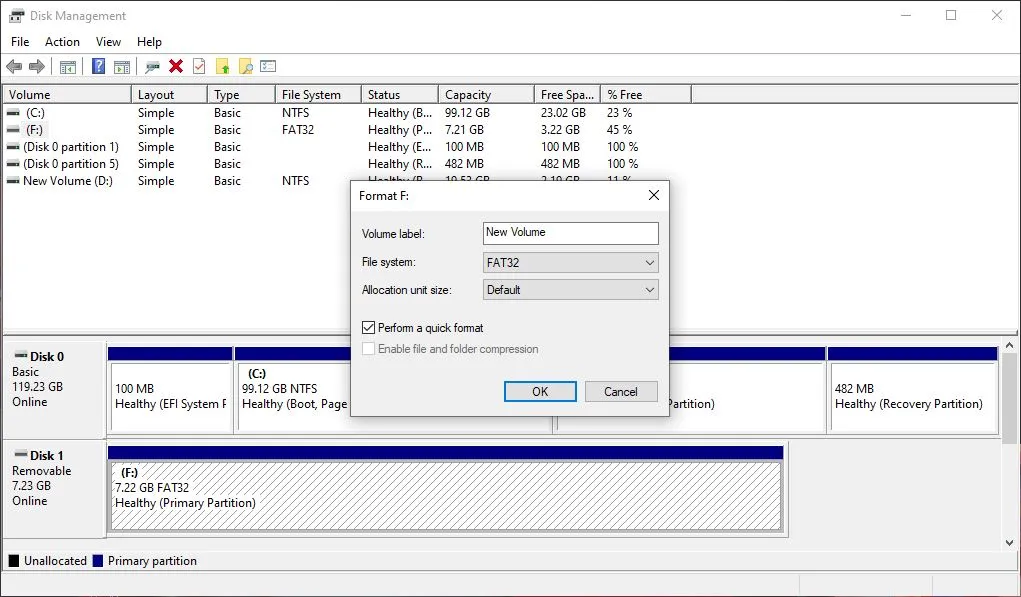Open the View menu
The height and width of the screenshot is (597, 1021).
108,41
